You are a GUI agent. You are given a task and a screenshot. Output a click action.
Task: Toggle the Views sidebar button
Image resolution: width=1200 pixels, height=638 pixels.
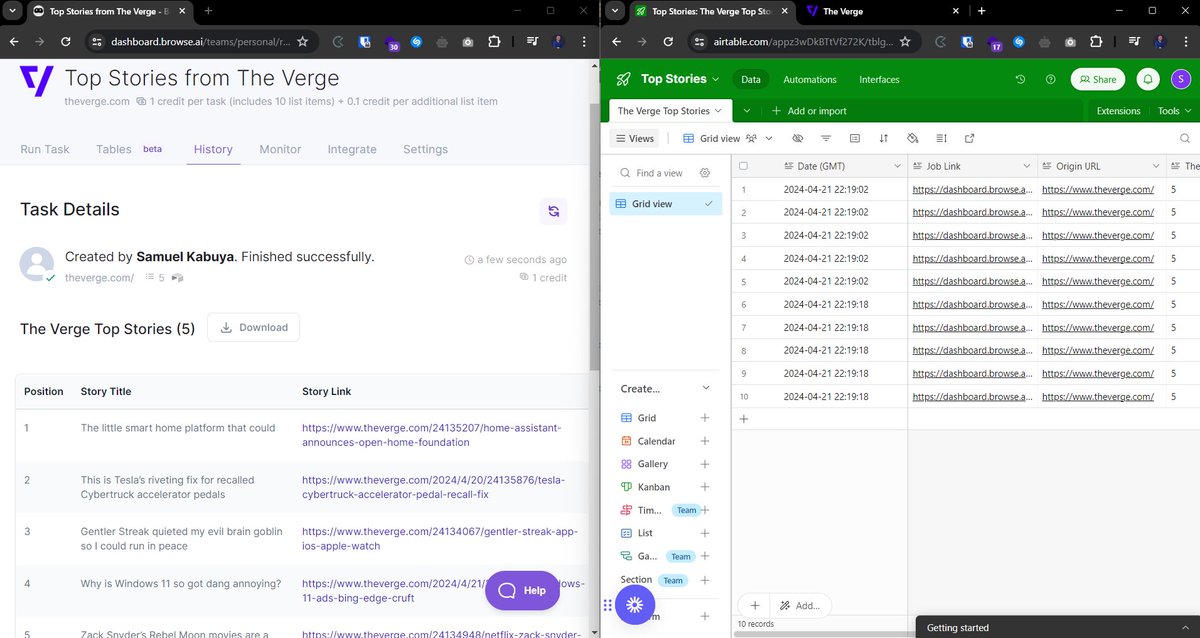(635, 139)
